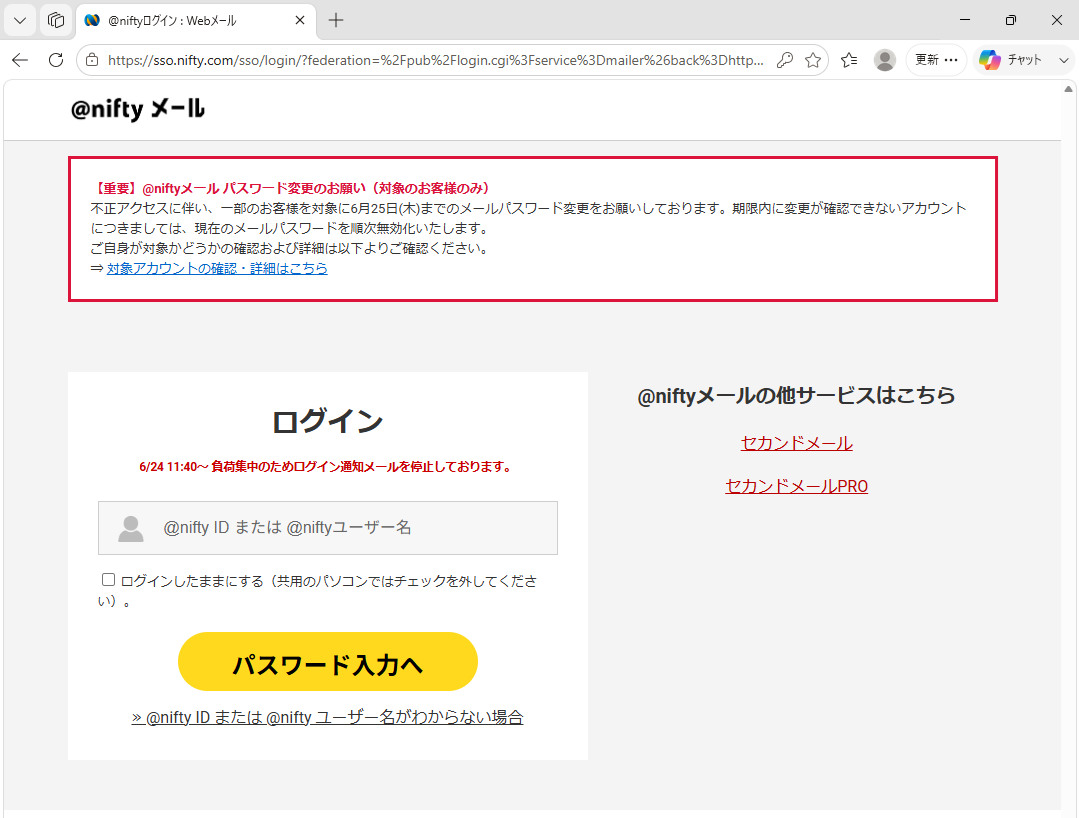
Task: Expand the chevron beside チャット
Action: 1064,61
